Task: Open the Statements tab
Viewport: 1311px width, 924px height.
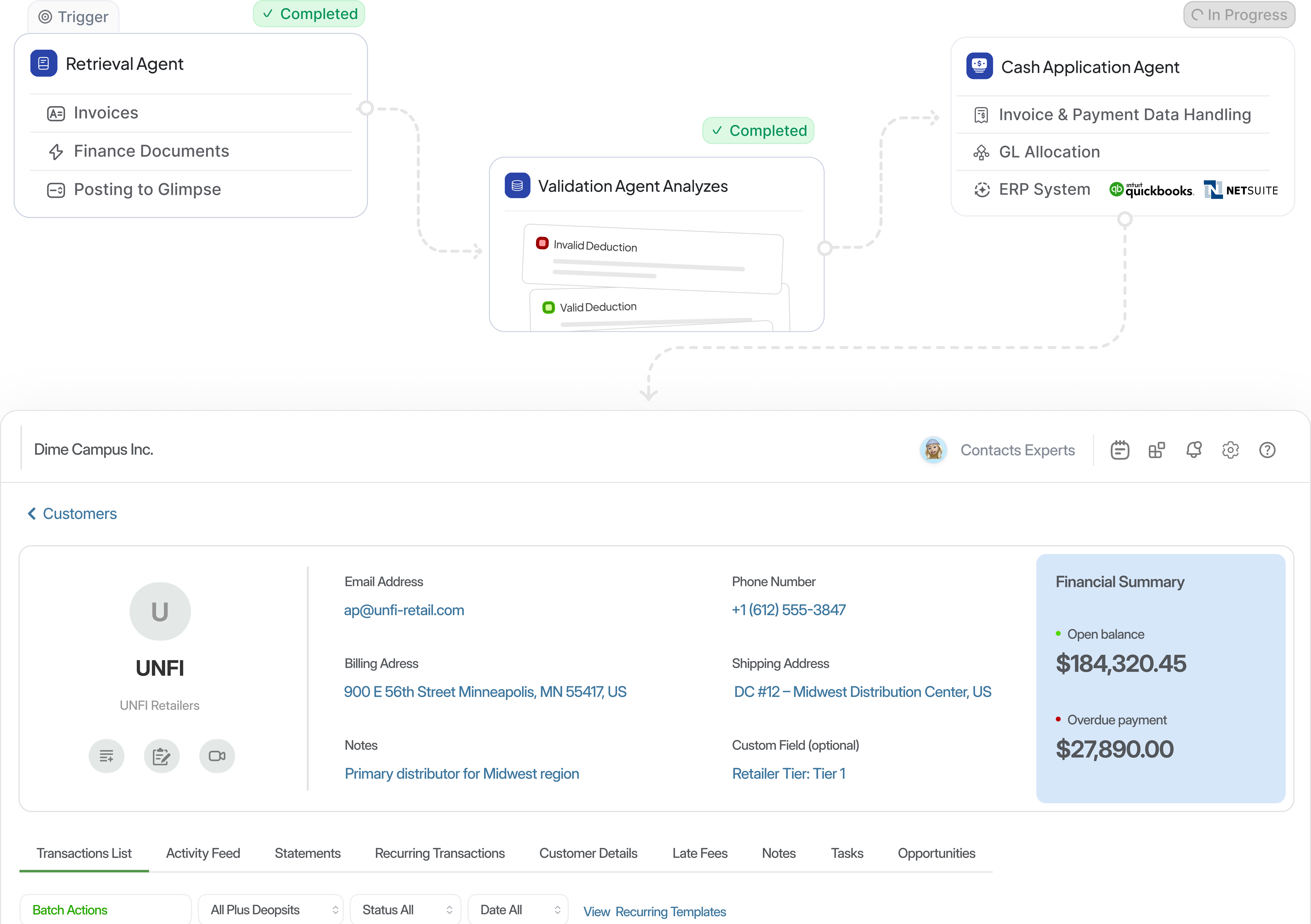Action: pos(307,853)
